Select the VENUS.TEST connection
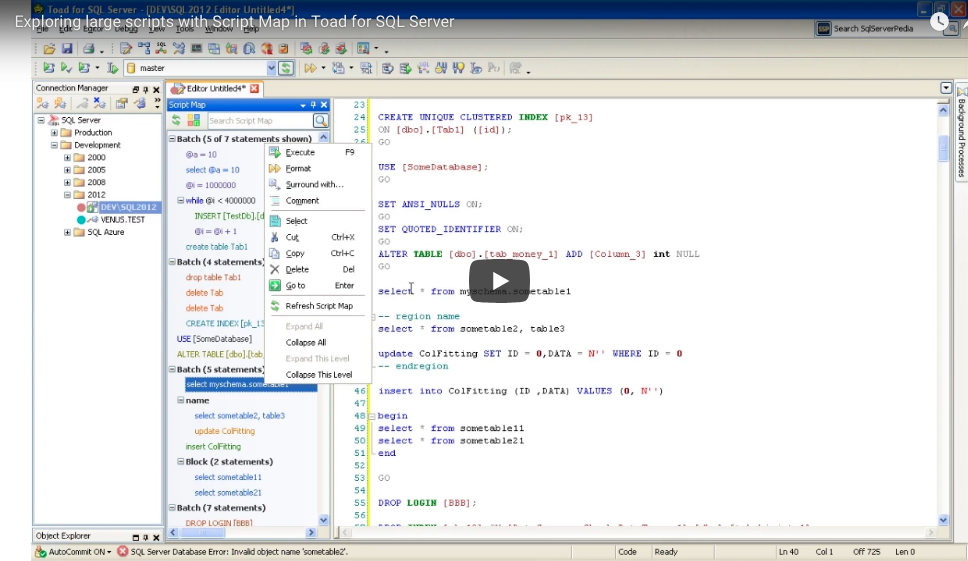Image resolution: width=968 pixels, height=561 pixels. pos(122,219)
